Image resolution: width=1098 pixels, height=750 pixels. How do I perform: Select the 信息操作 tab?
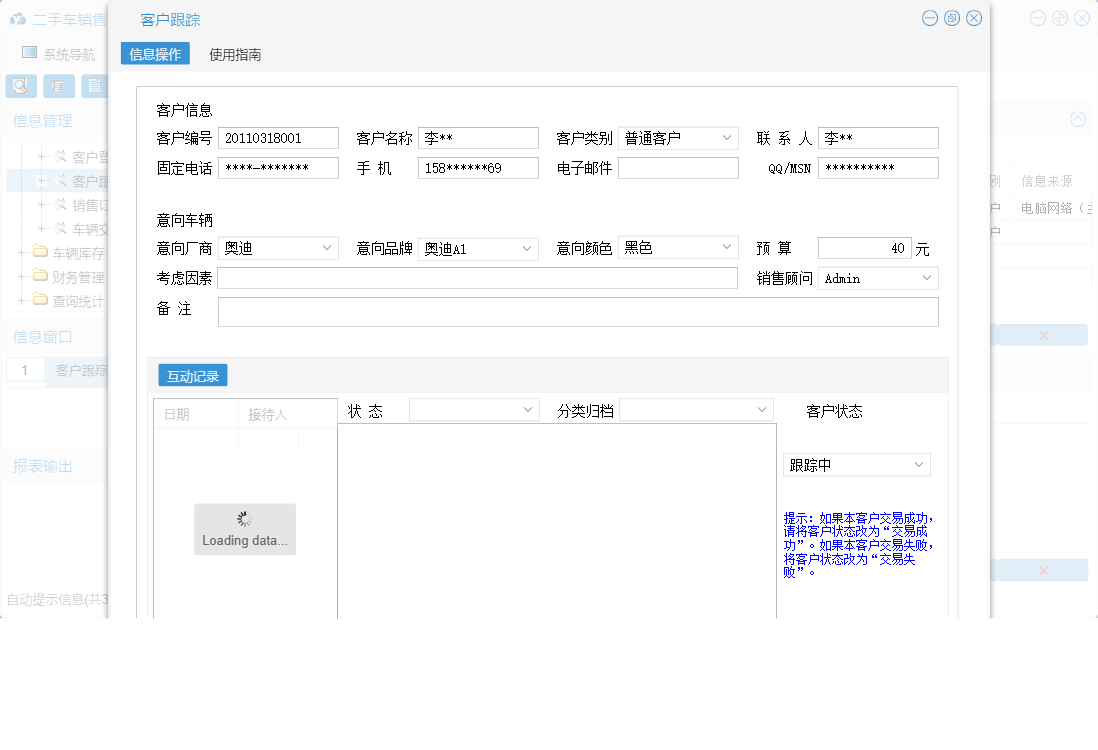point(155,54)
